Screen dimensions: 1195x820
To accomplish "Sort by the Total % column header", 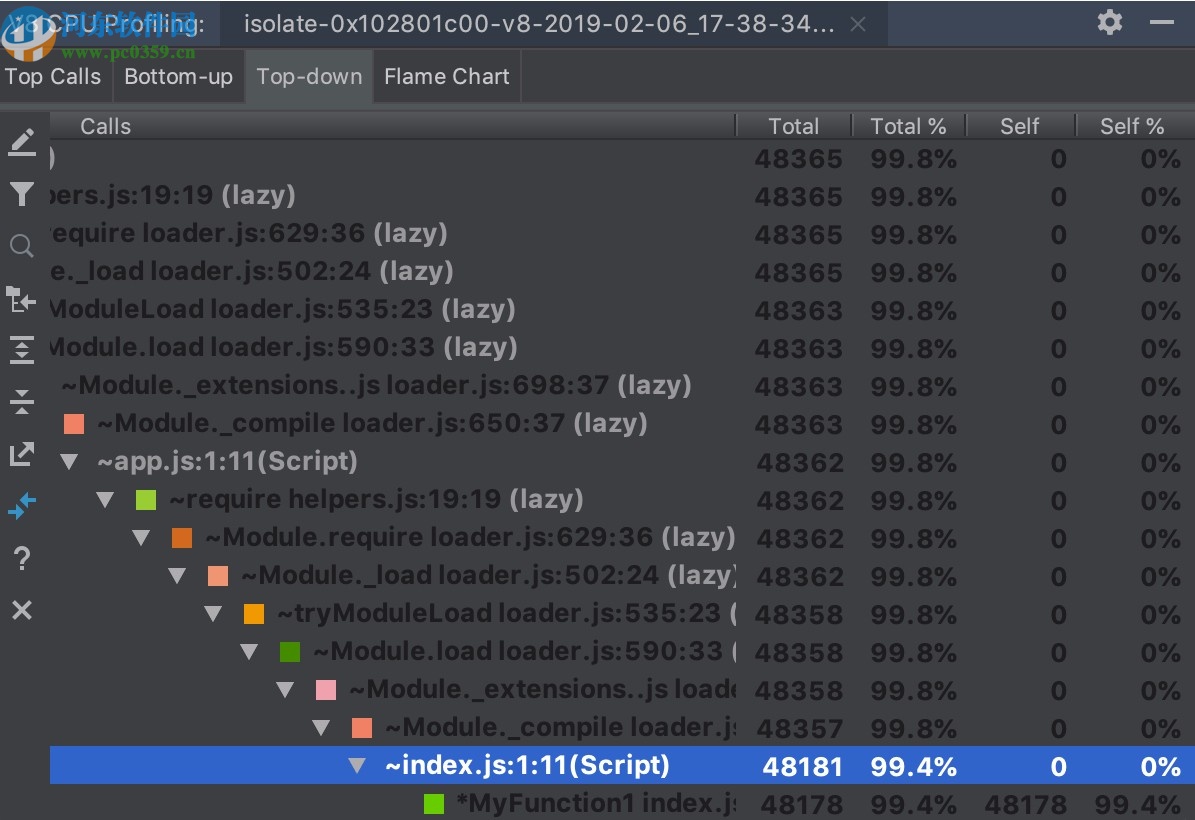I will pos(908,126).
